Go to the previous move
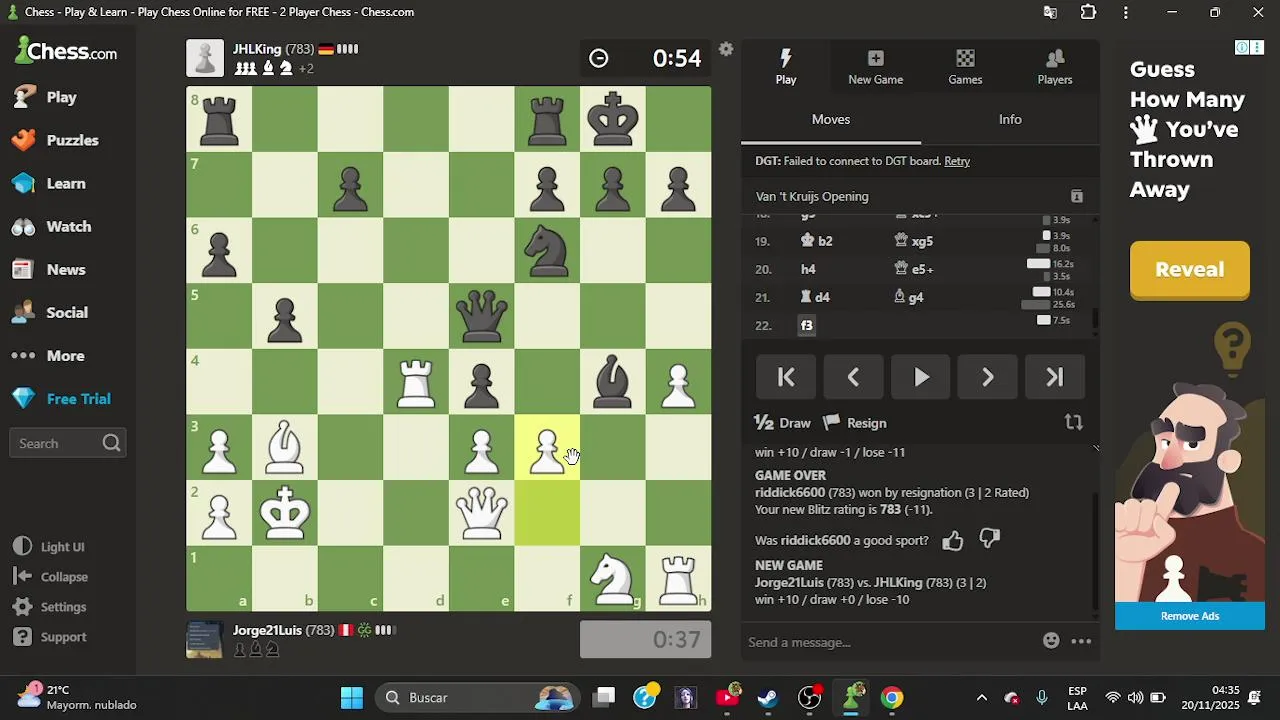1280x720 pixels. pos(853,377)
